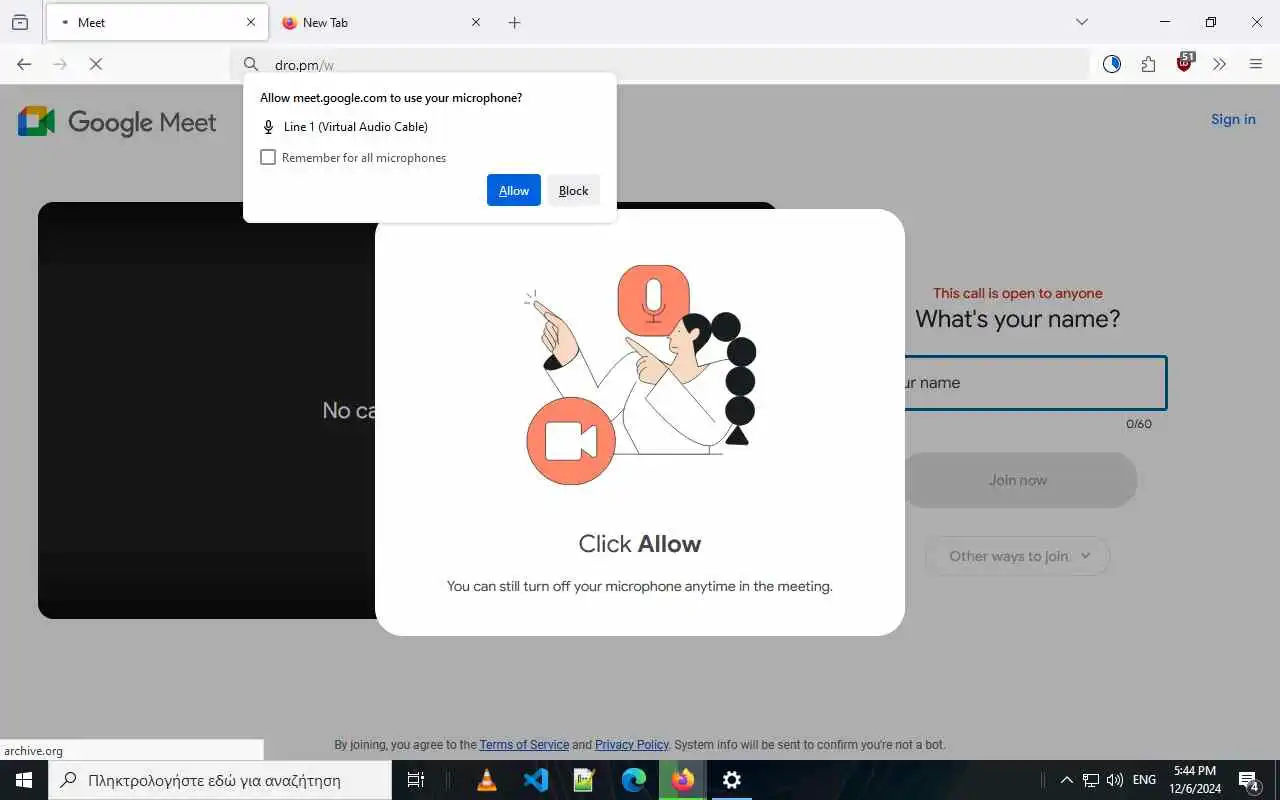Open Settings gear on taskbar
1280x800 pixels.
pyautogui.click(x=732, y=780)
